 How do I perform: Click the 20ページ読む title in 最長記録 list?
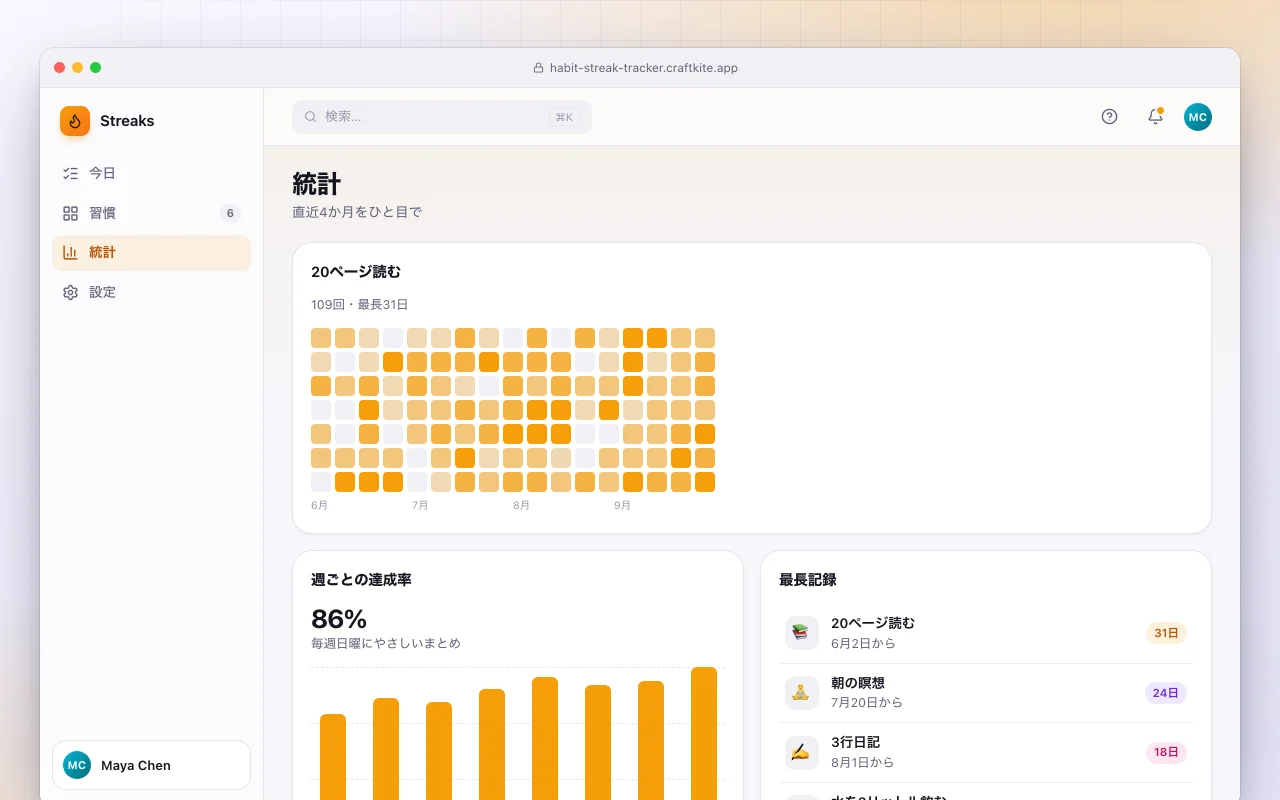click(873, 623)
